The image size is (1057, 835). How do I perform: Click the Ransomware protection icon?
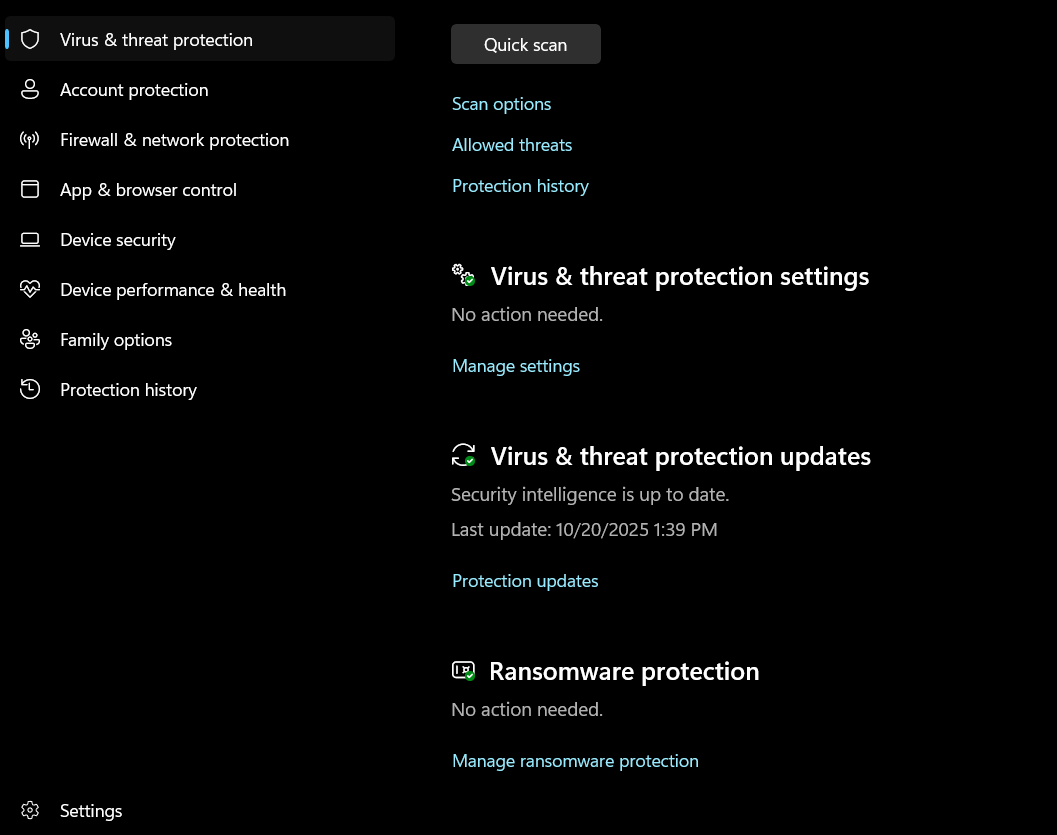click(463, 670)
